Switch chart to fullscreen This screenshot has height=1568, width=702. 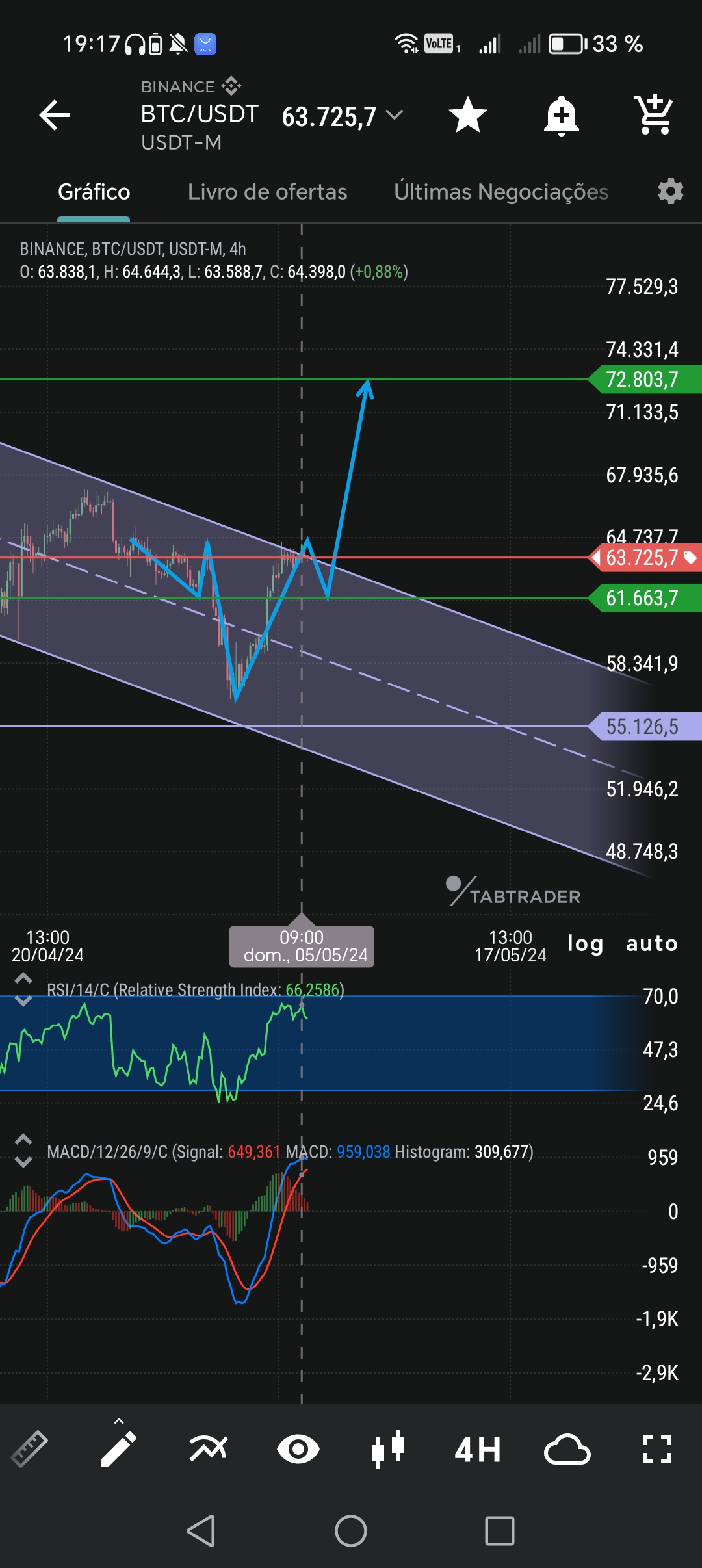pyautogui.click(x=656, y=1449)
